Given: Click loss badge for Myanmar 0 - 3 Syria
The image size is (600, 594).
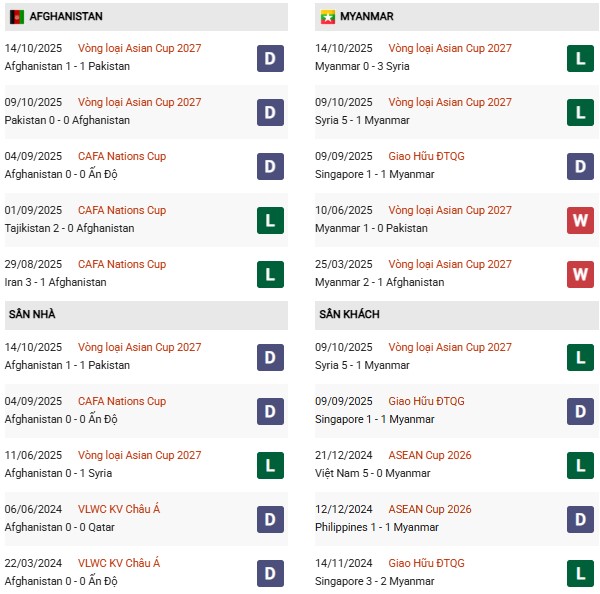Looking at the screenshot, I should coord(581,58).
